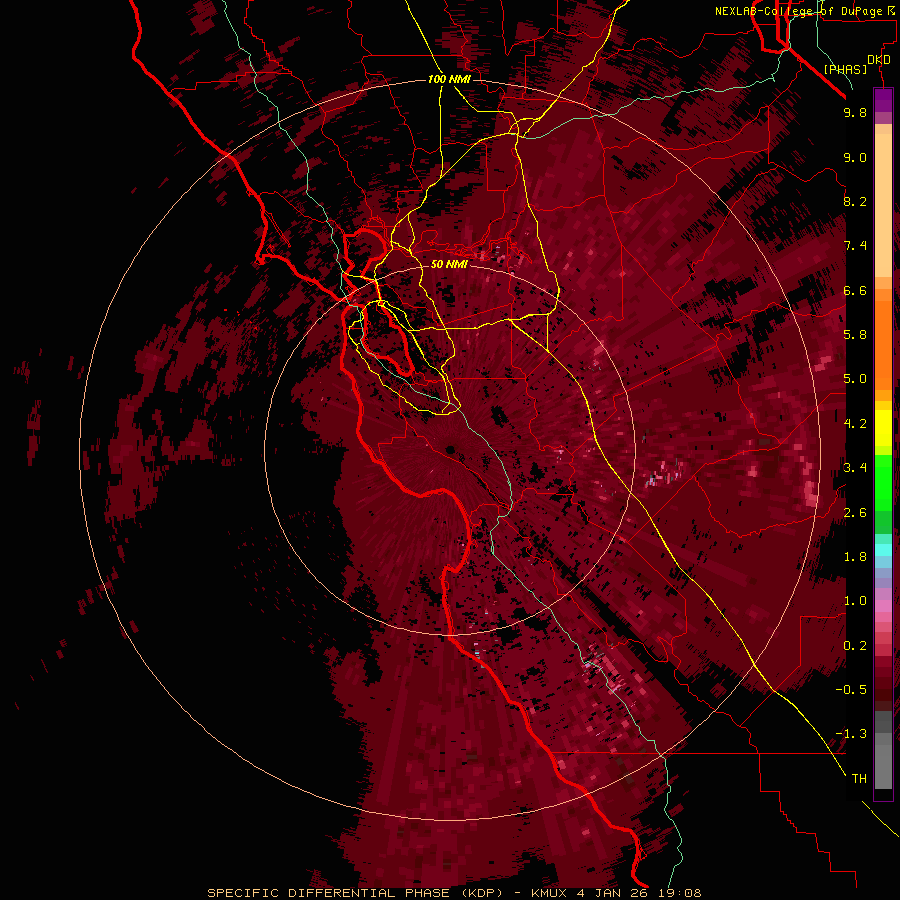Viewport: 900px width, 900px height.
Task: Click the 9.8 value on the color scale
Action: pyautogui.click(x=855, y=112)
